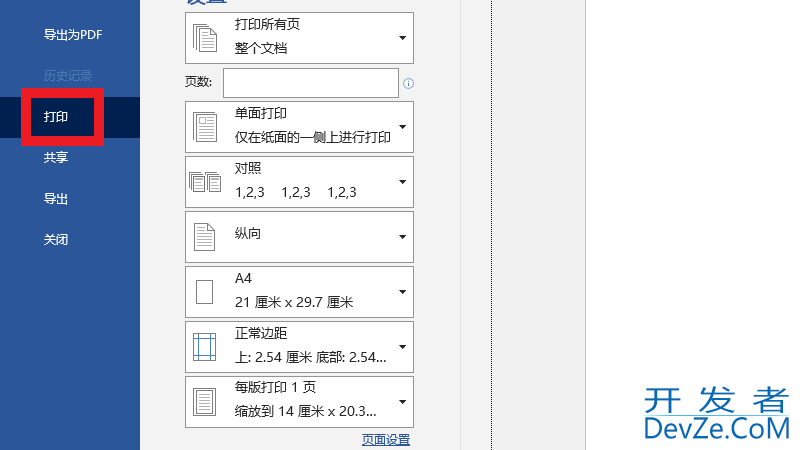800x450 pixels.
Task: Open the A4 paper size dropdown arrow
Action: [403, 292]
